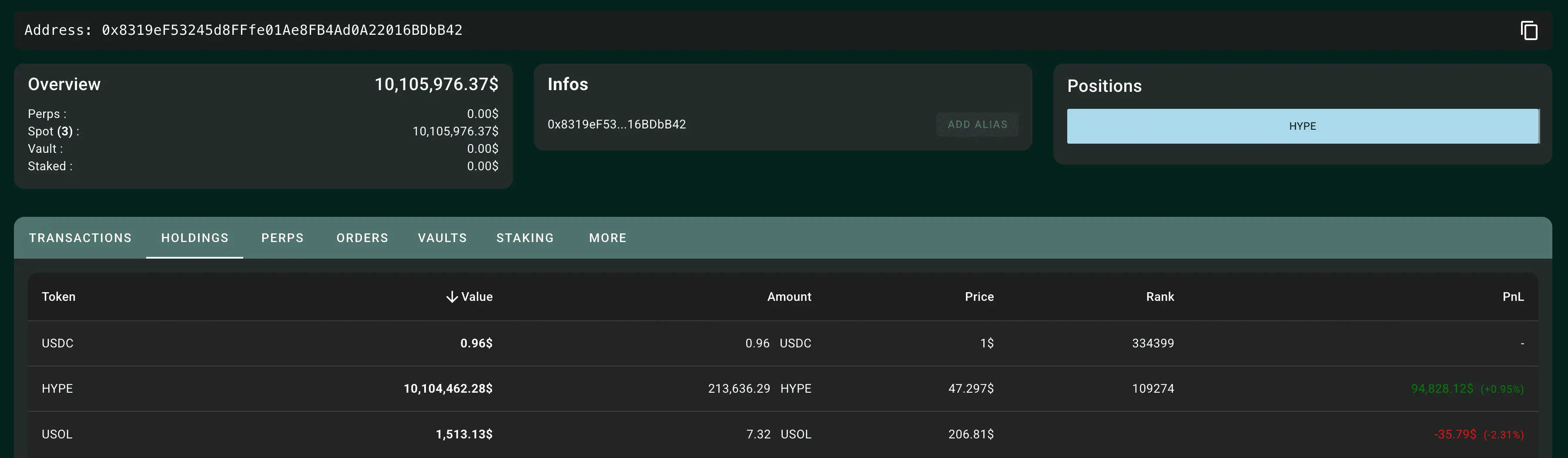Click the USDC value 0.96$
This screenshot has width=1568, height=458.
[x=476, y=343]
